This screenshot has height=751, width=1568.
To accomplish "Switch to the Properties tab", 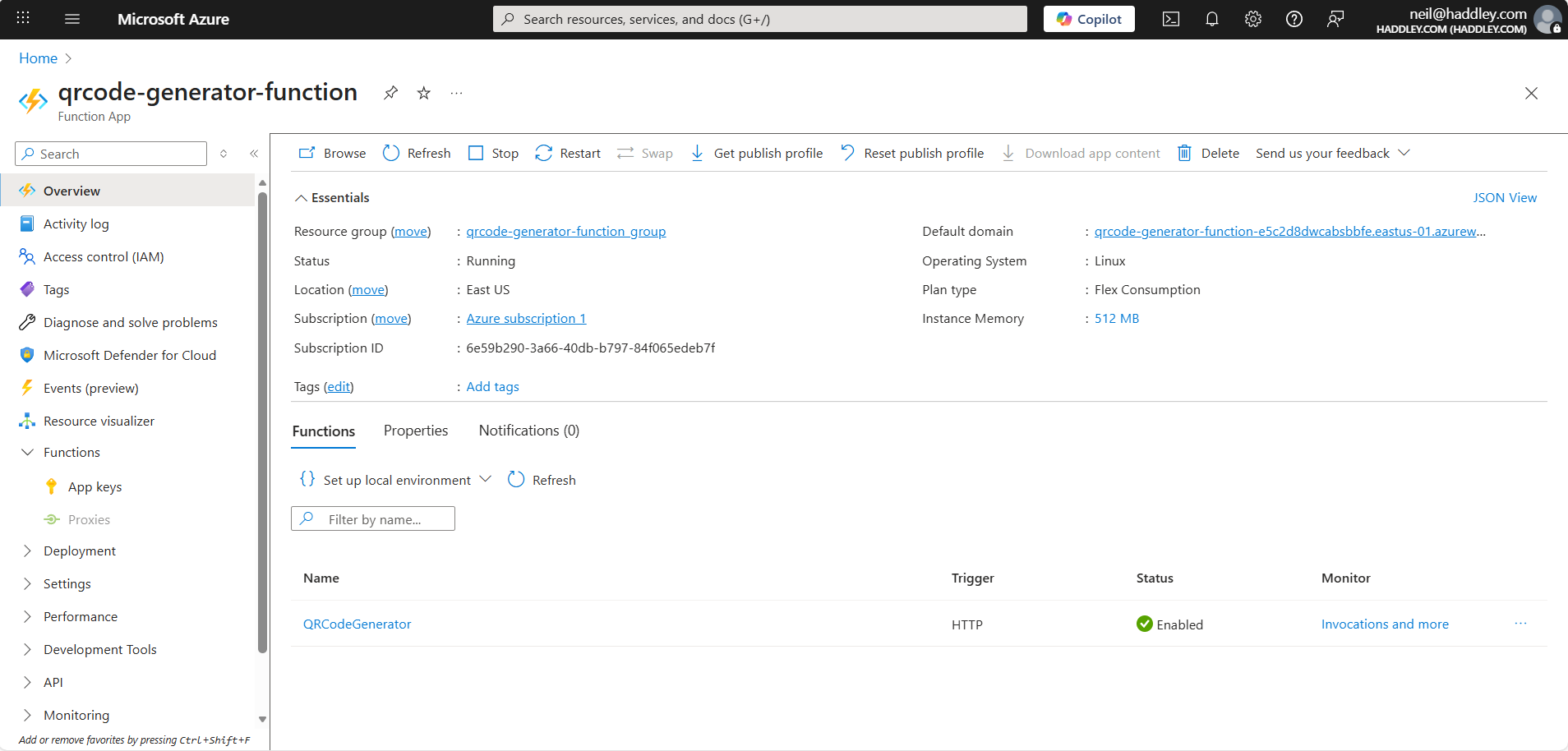I will (x=416, y=431).
